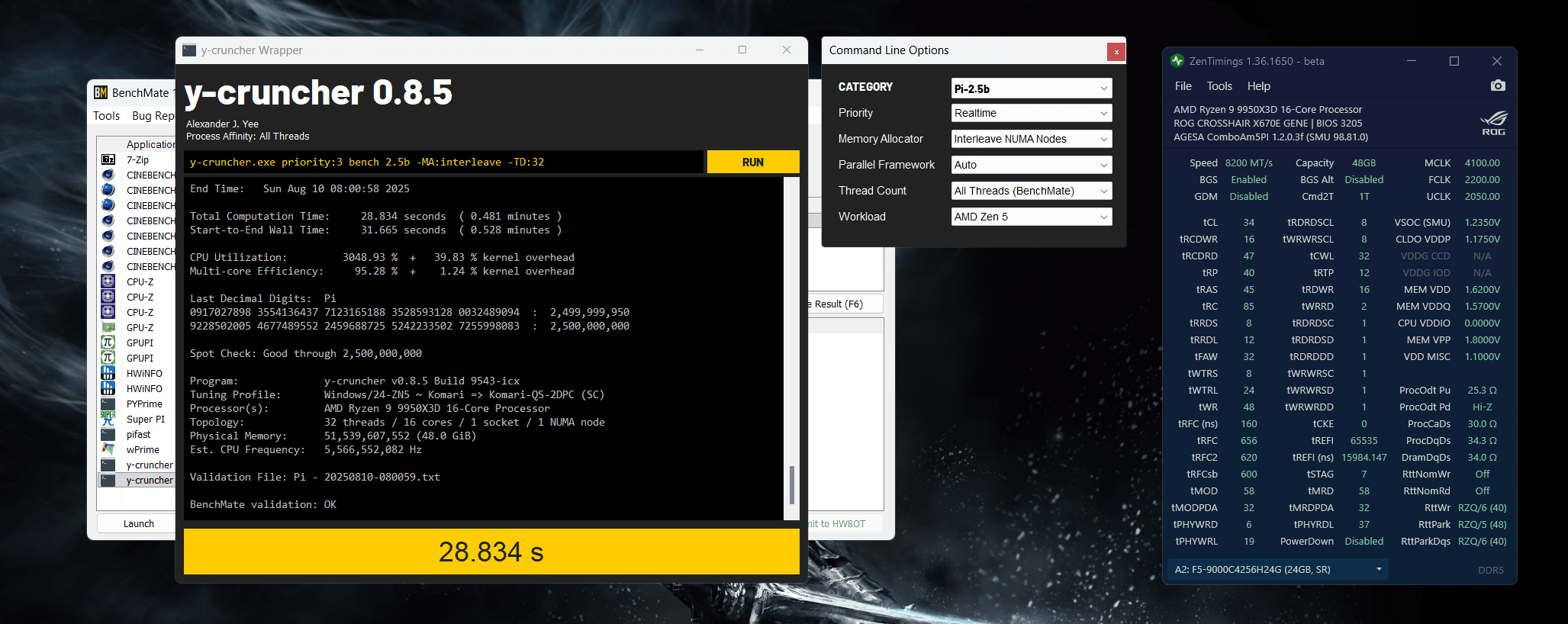Open ZenTimings Tools menu
The height and width of the screenshot is (624, 1568).
[1219, 86]
